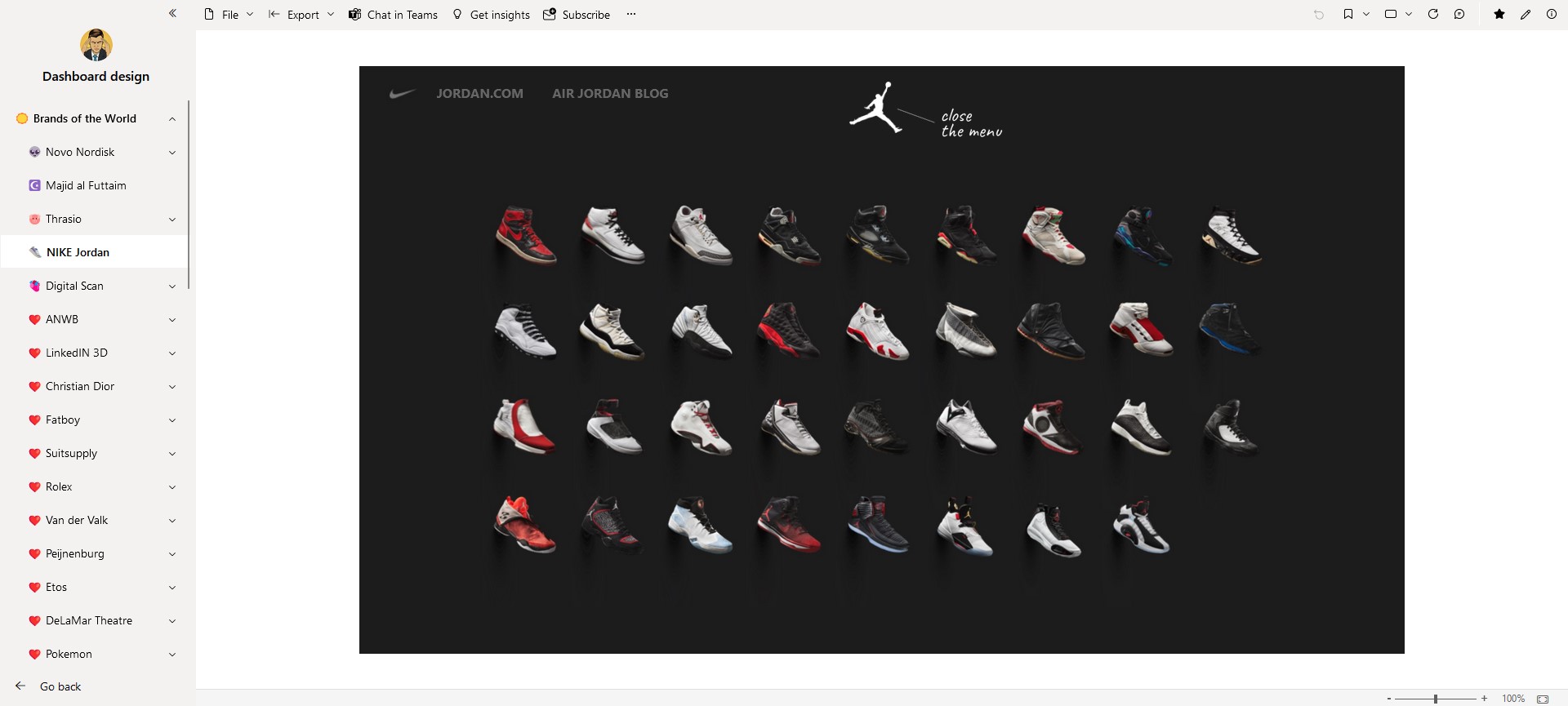Open the comments pane icon
Image resolution: width=1568 pixels, height=706 pixels.
click(1459, 14)
